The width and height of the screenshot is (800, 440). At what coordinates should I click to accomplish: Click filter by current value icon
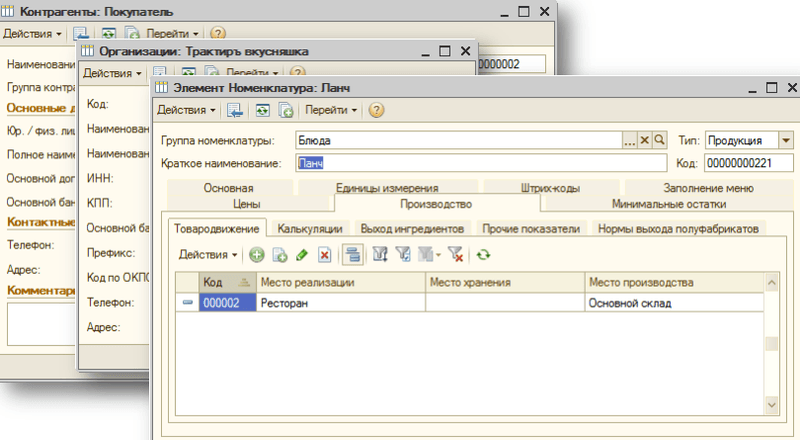point(403,255)
